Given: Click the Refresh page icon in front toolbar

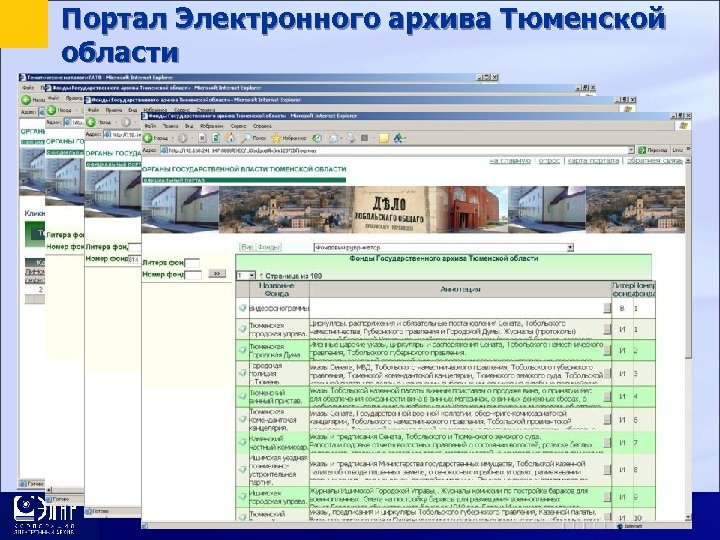Looking at the screenshot, I should click(x=216, y=138).
